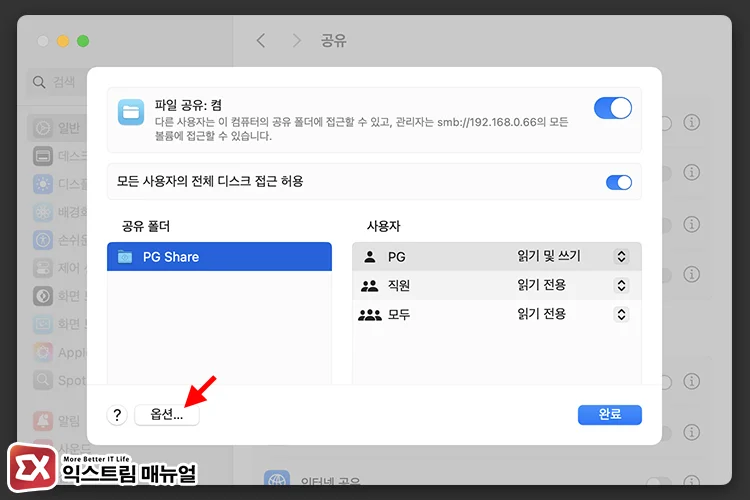Click the blue Done (완료) button
Screen dimensions: 750x500
click(x=609, y=414)
